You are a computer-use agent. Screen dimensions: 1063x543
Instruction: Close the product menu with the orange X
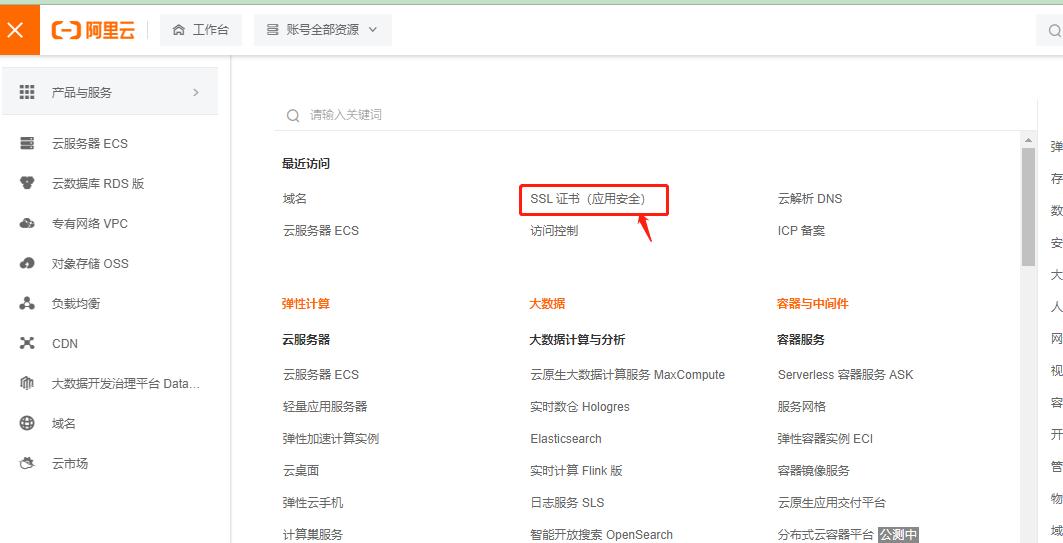(16, 30)
